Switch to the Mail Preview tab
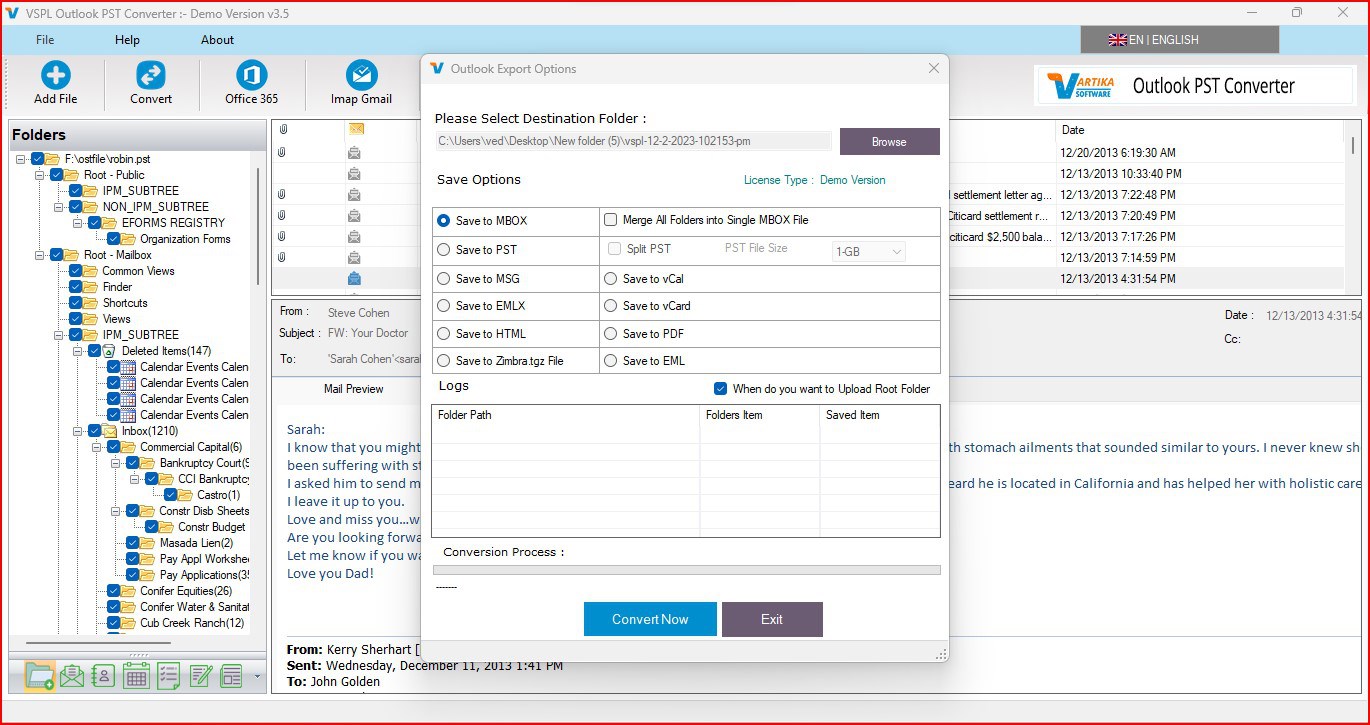This screenshot has height=725, width=1370. tap(354, 389)
